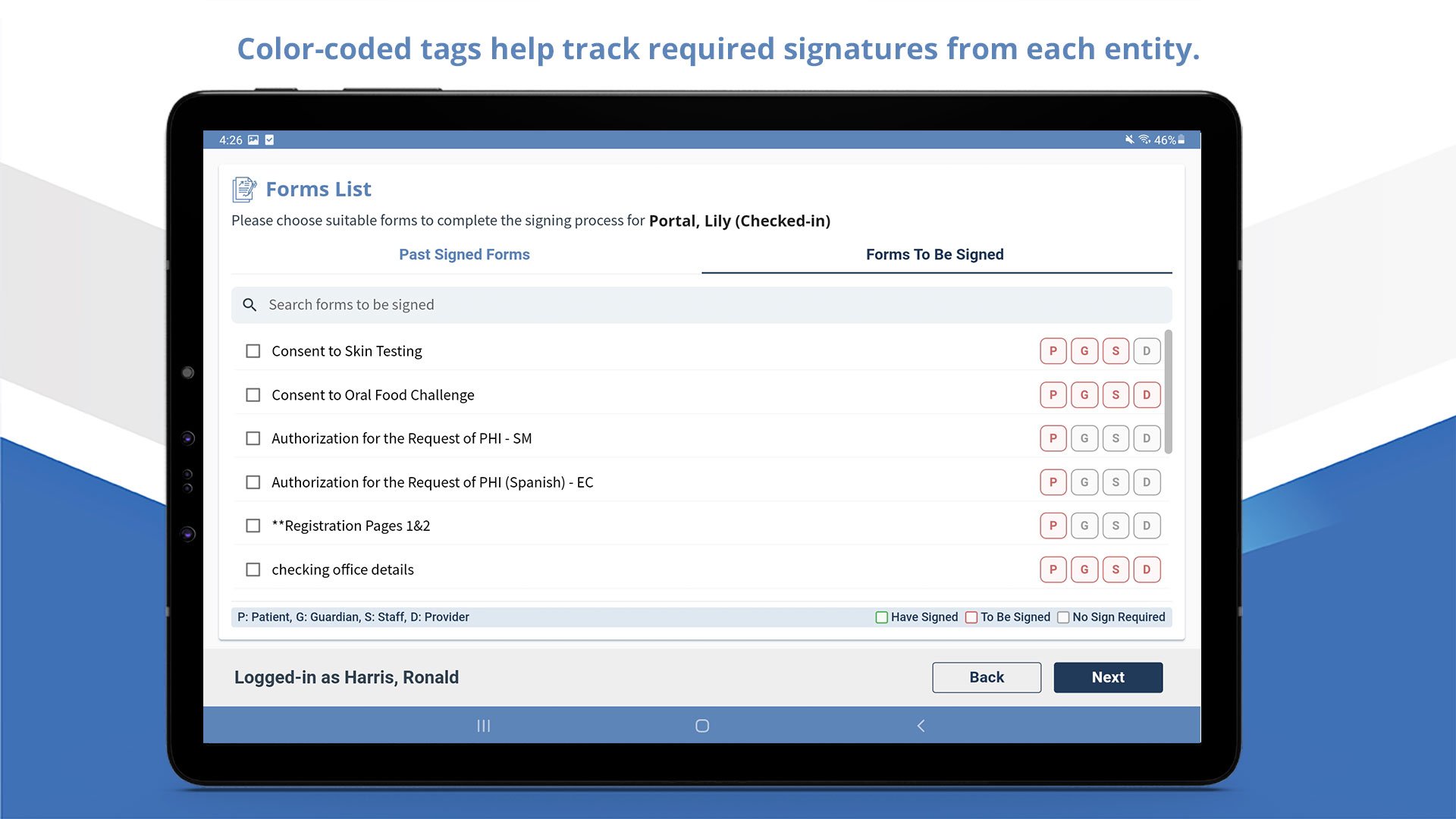Click the No Sign Required legend indicator
1456x819 pixels.
coord(1064,616)
